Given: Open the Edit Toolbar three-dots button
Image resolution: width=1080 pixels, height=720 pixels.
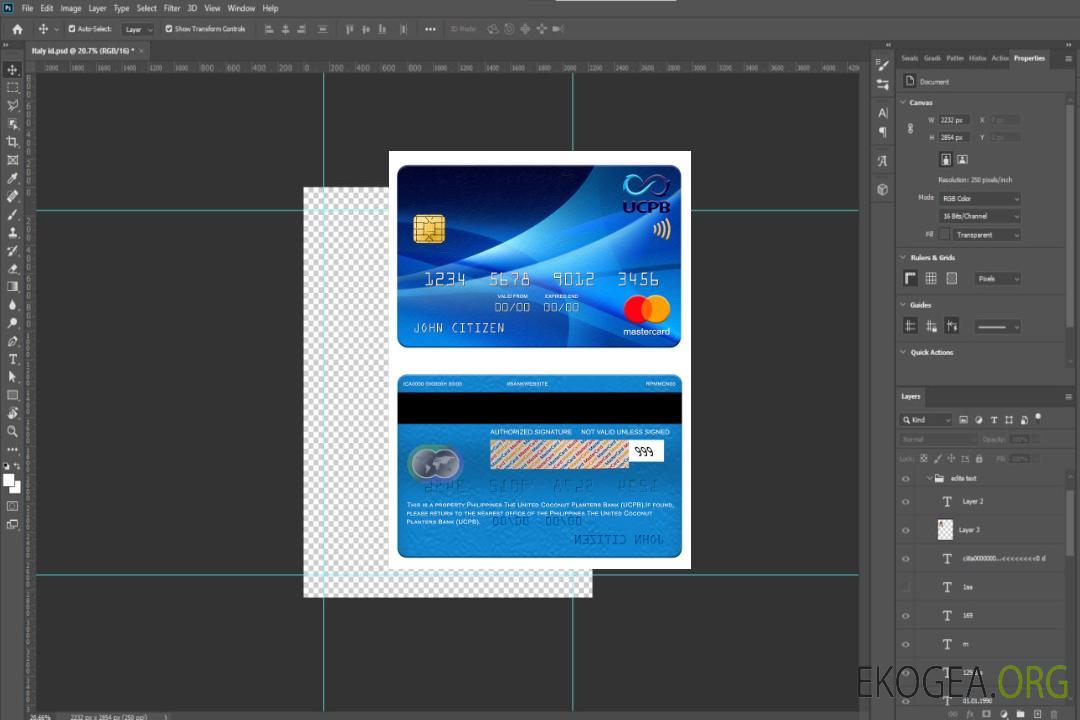Looking at the screenshot, I should pyautogui.click(x=12, y=449).
